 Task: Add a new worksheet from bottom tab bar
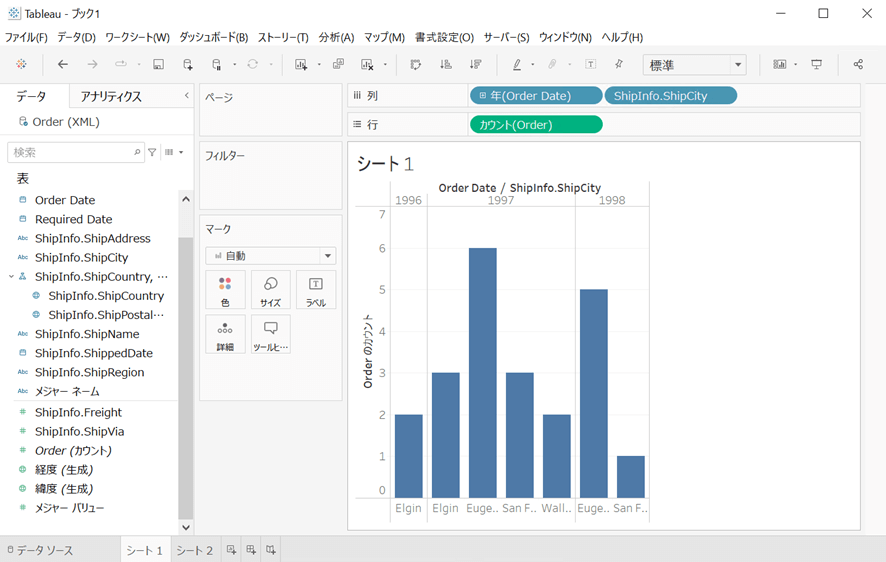pyautogui.click(x=232, y=550)
